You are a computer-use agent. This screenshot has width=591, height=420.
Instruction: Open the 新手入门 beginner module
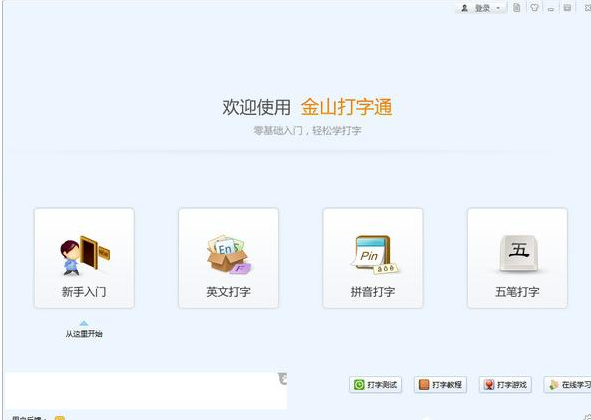[84, 258]
